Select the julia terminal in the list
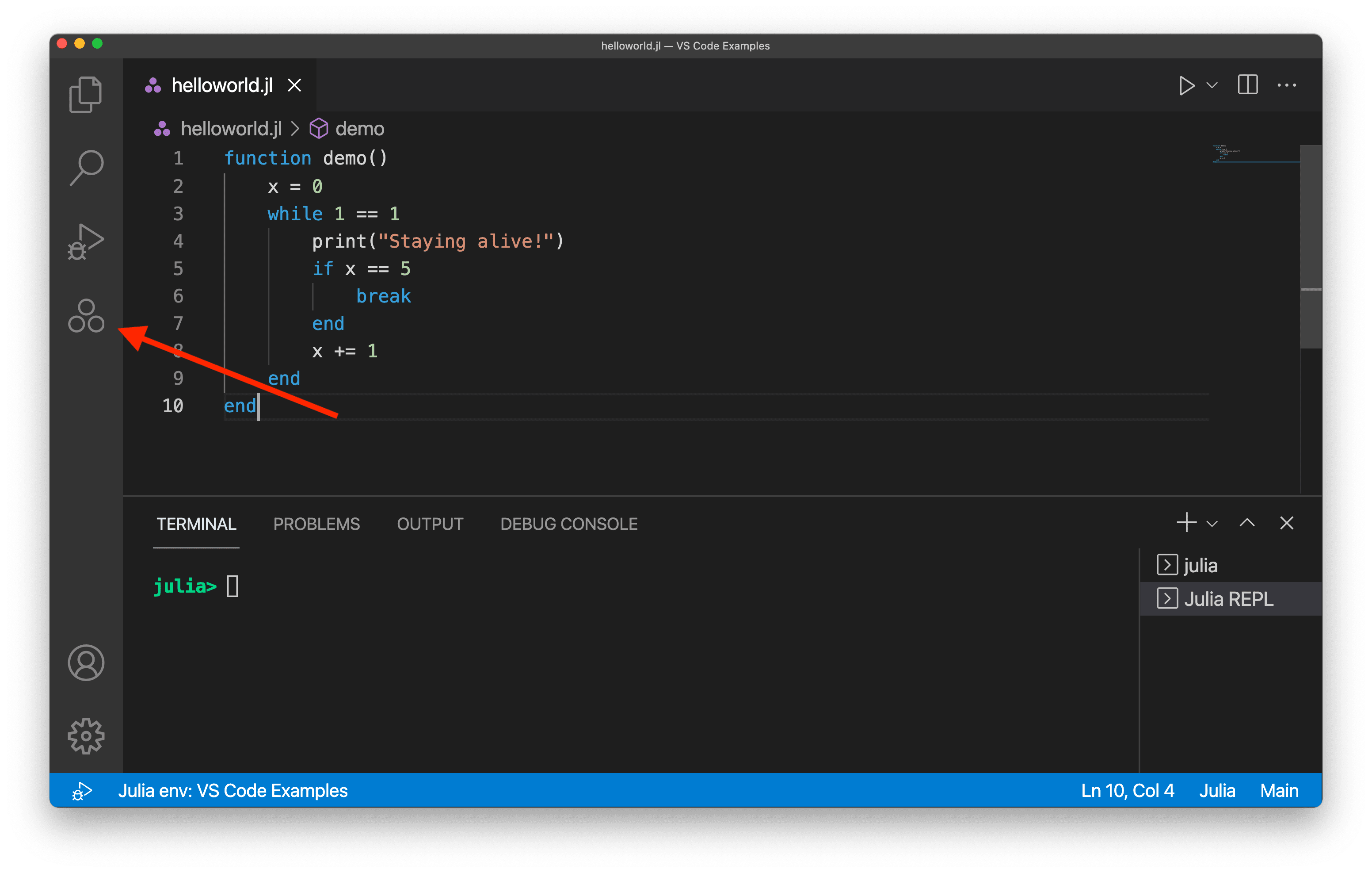1372x873 pixels. 1200,566
